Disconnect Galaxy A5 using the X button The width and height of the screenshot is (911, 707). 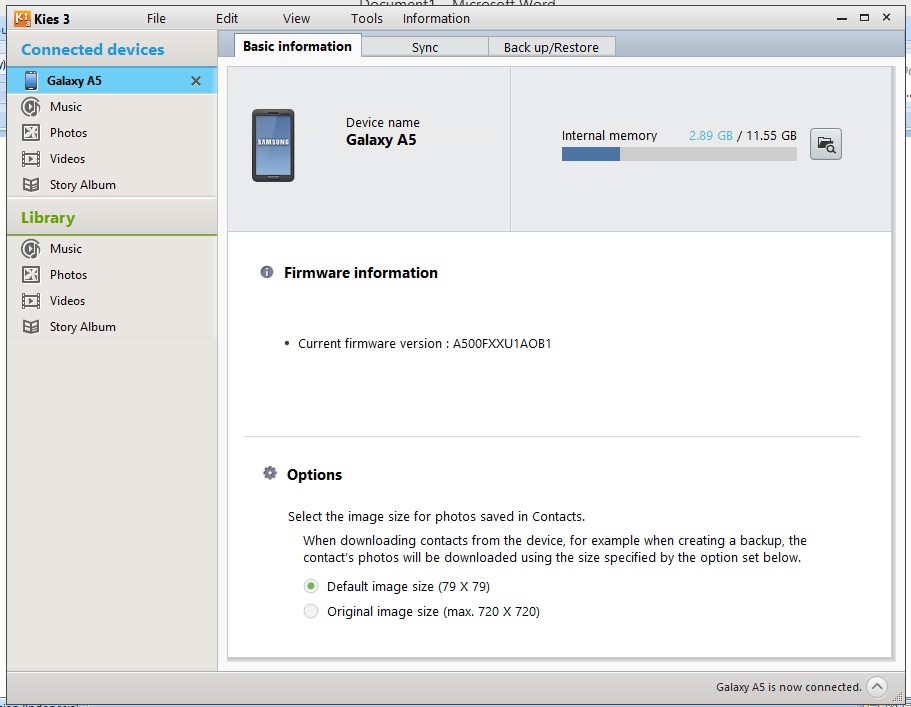[x=197, y=80]
